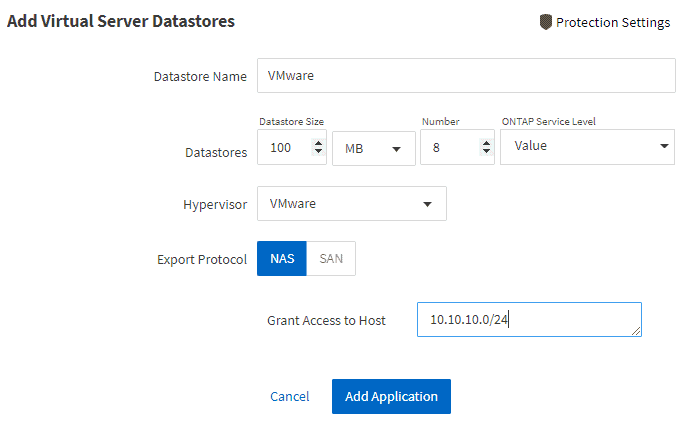Click the Number of datastores field
Image resolution: width=687 pixels, height=422 pixels.
click(x=448, y=147)
